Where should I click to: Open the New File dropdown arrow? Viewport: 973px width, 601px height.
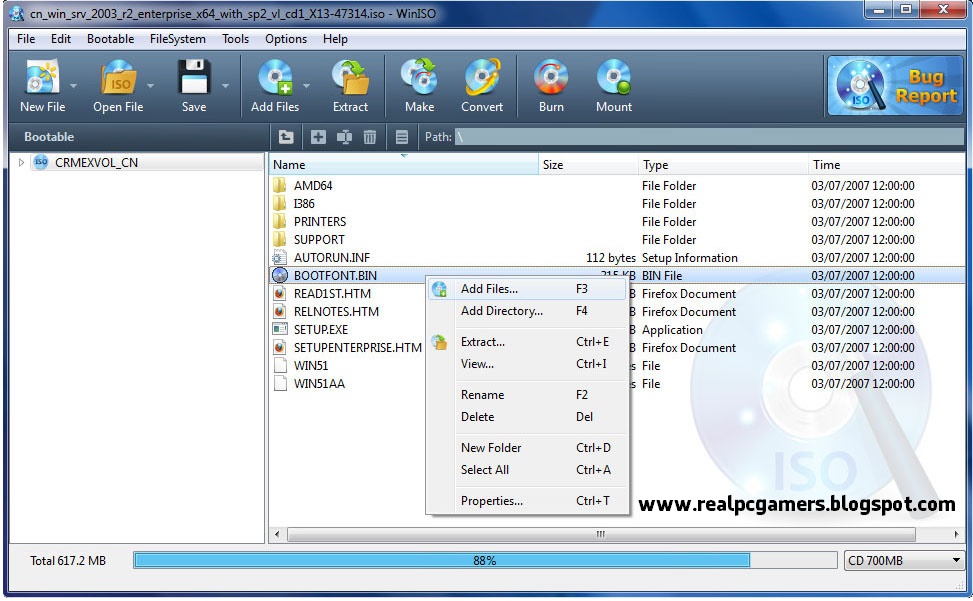coord(73,86)
